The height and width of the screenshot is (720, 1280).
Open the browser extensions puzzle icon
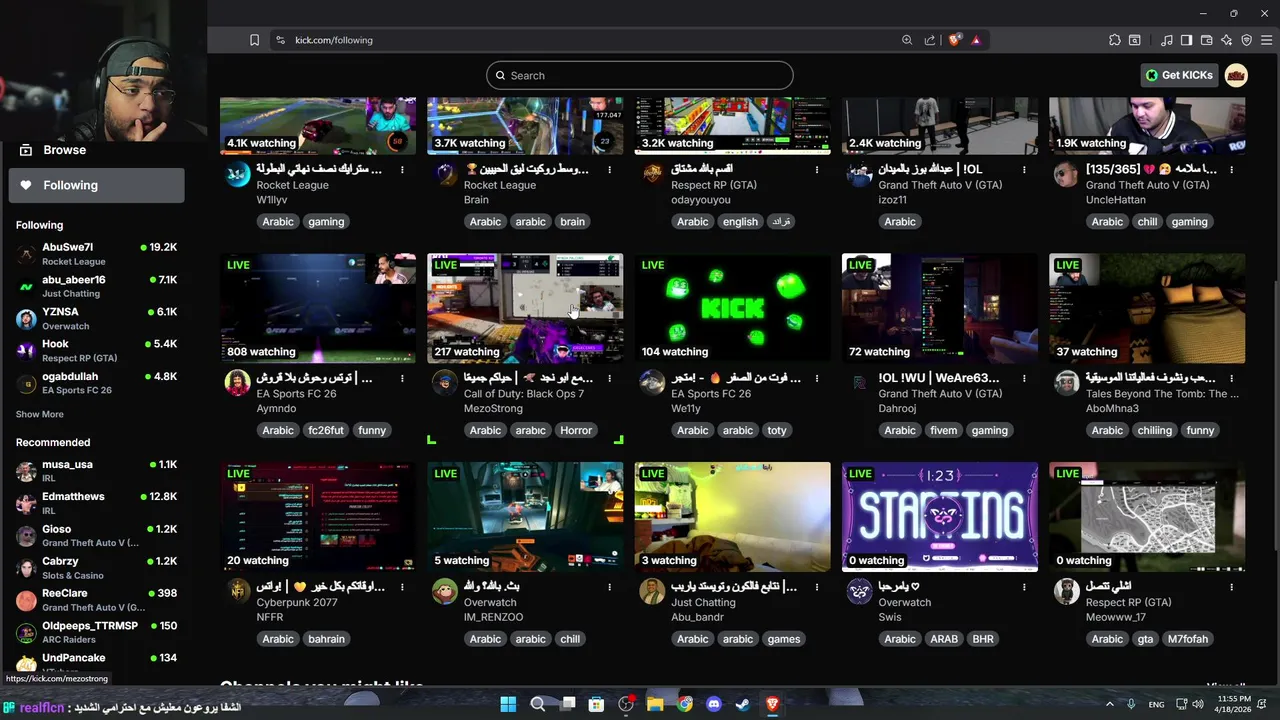1115,40
